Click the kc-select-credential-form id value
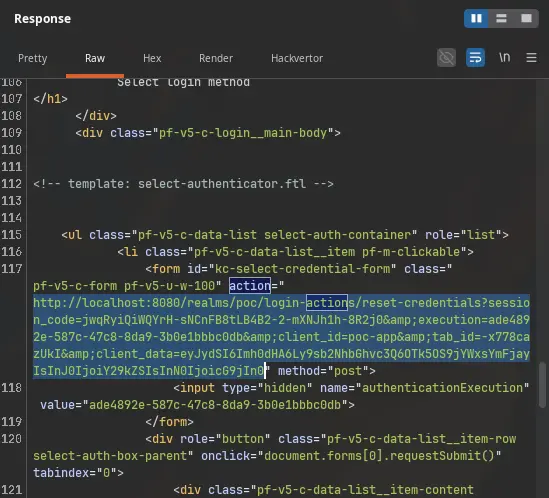Viewport: 549px width, 498px height. (303, 269)
